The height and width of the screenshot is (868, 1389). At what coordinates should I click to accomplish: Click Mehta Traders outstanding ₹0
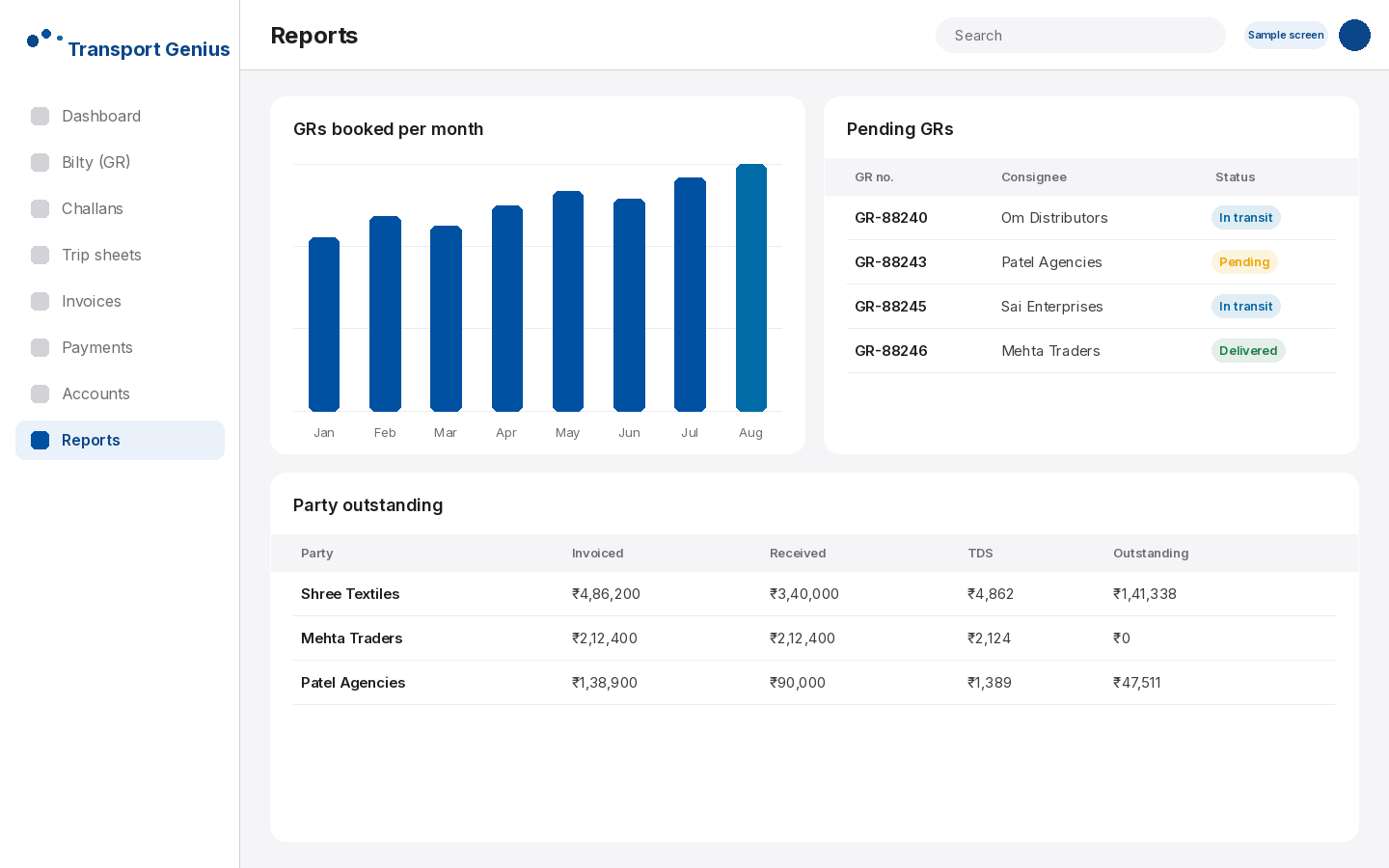(1122, 638)
